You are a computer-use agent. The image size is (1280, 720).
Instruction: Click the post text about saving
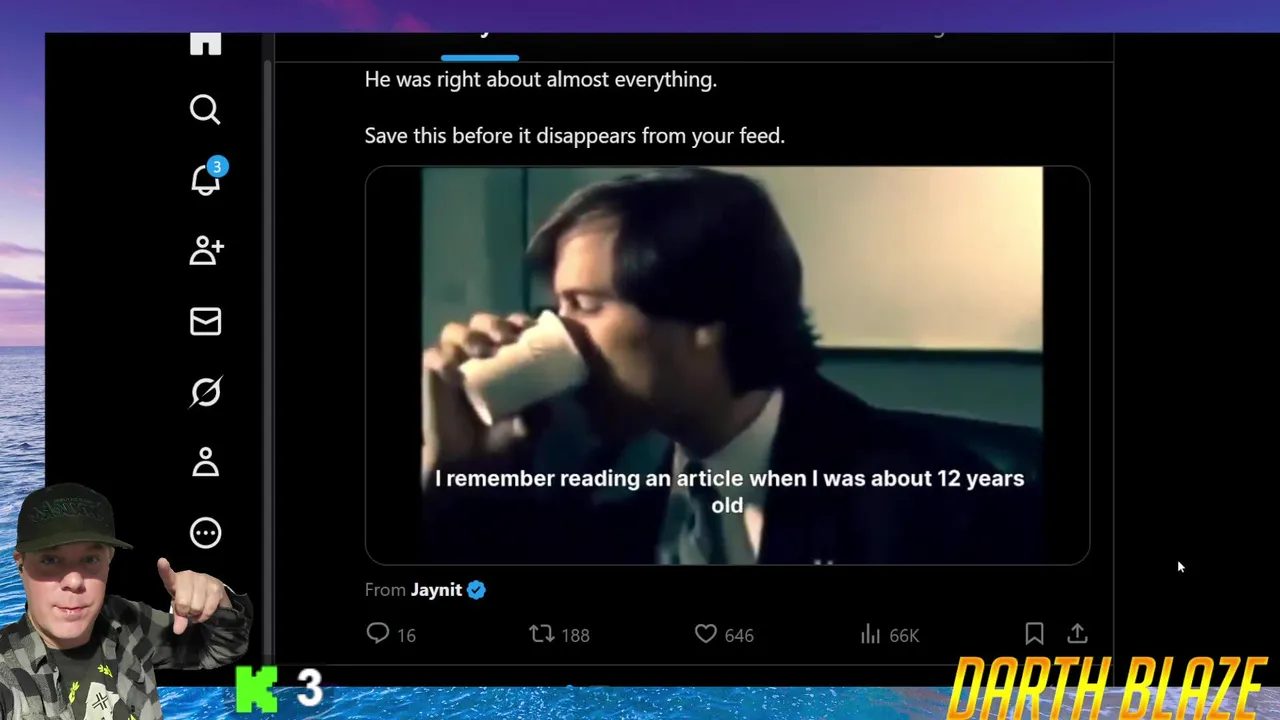pos(575,136)
